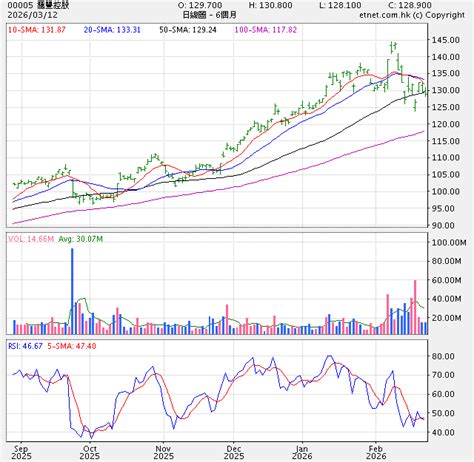474x462 pixels.
Task: Click the 50-SMA: 129.24 legend
Action: (188, 30)
